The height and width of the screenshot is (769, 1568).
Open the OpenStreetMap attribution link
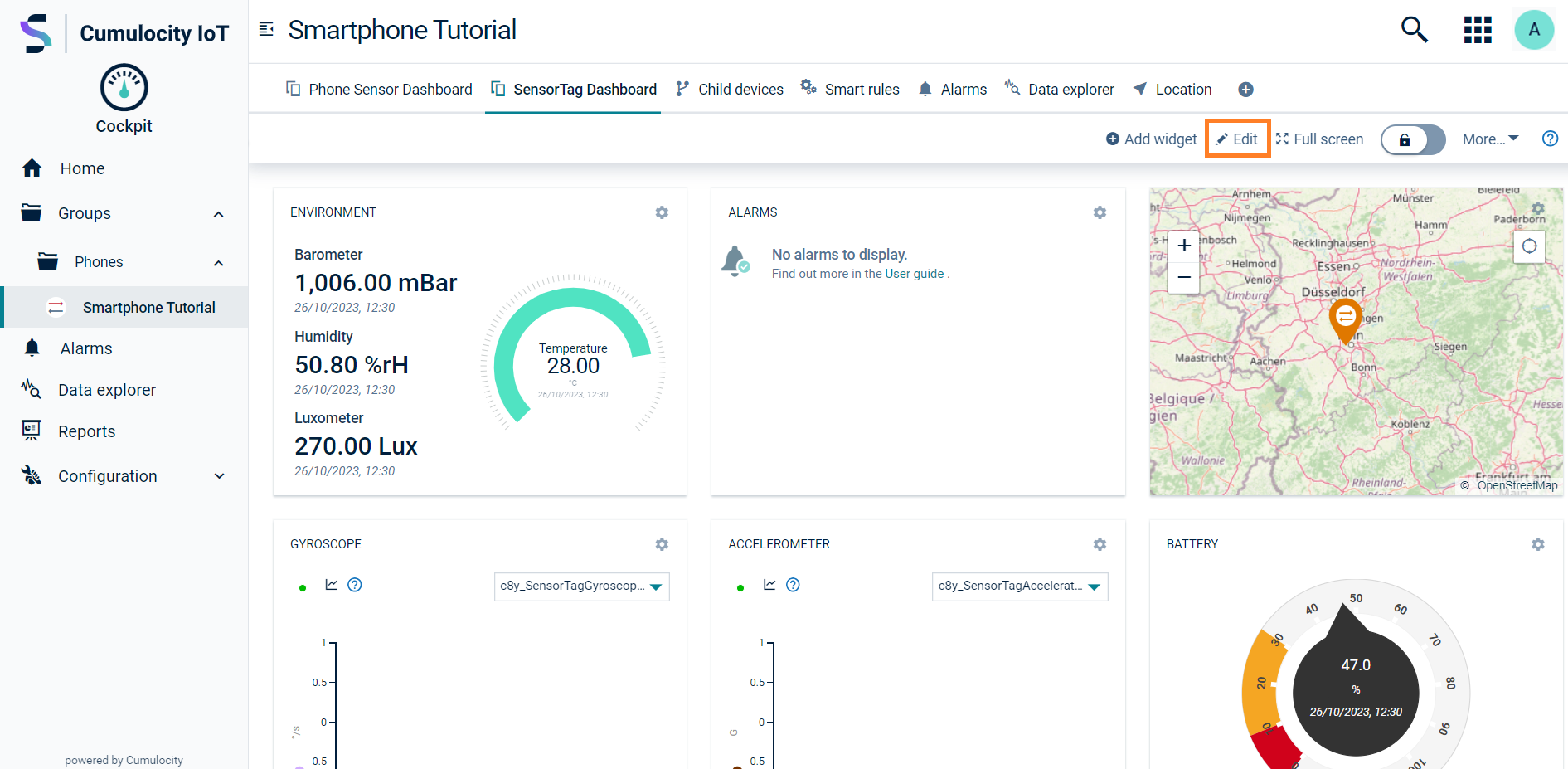coord(1517,486)
